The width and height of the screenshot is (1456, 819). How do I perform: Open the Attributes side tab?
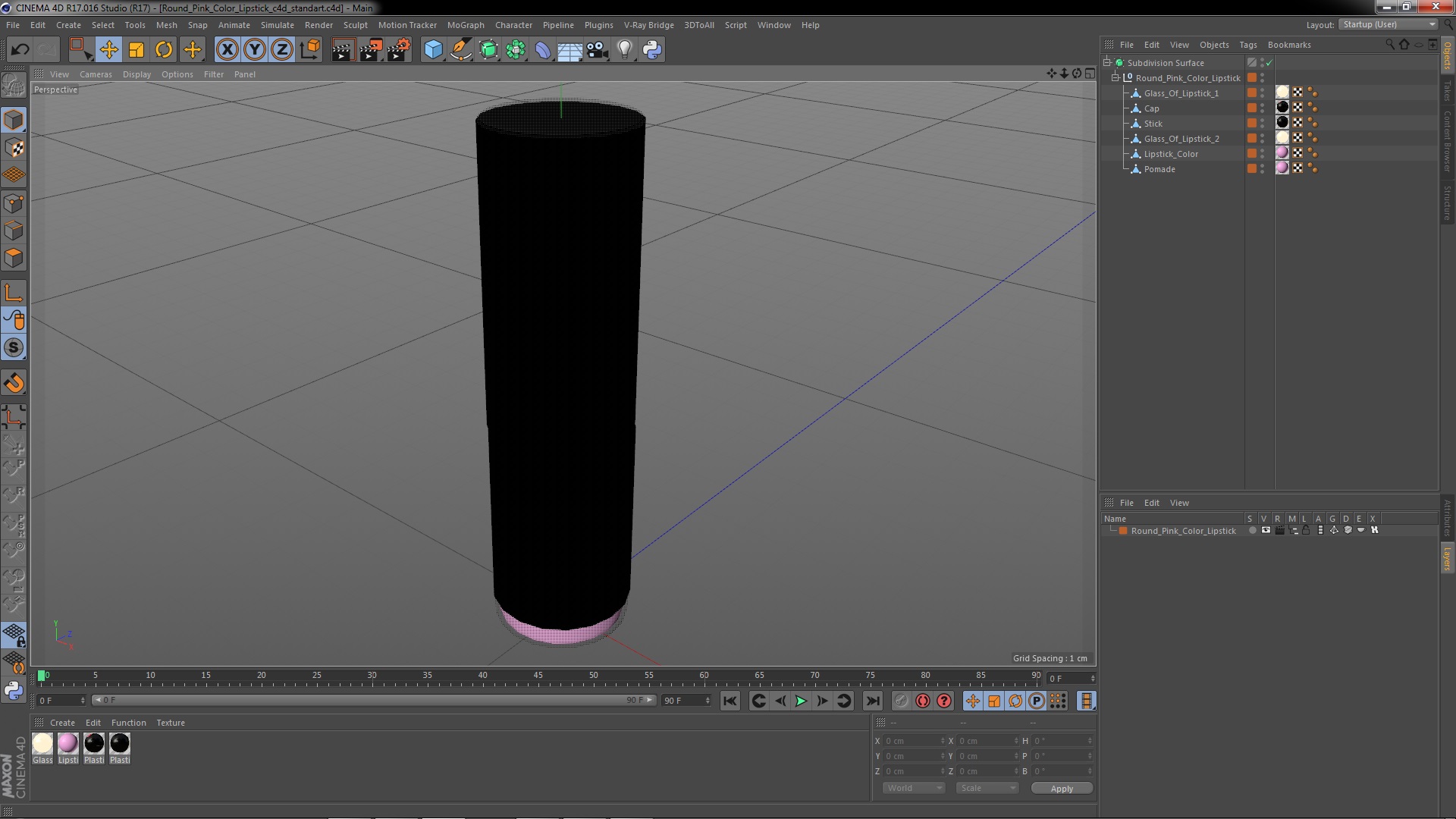tap(1447, 518)
